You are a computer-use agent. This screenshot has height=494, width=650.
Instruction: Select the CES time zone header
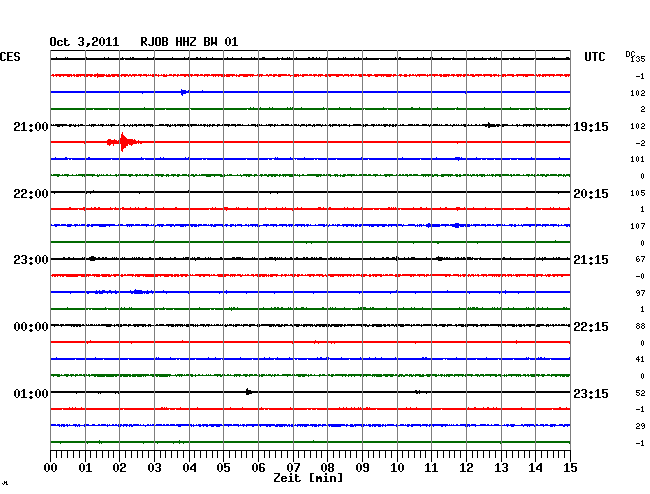click(10, 57)
